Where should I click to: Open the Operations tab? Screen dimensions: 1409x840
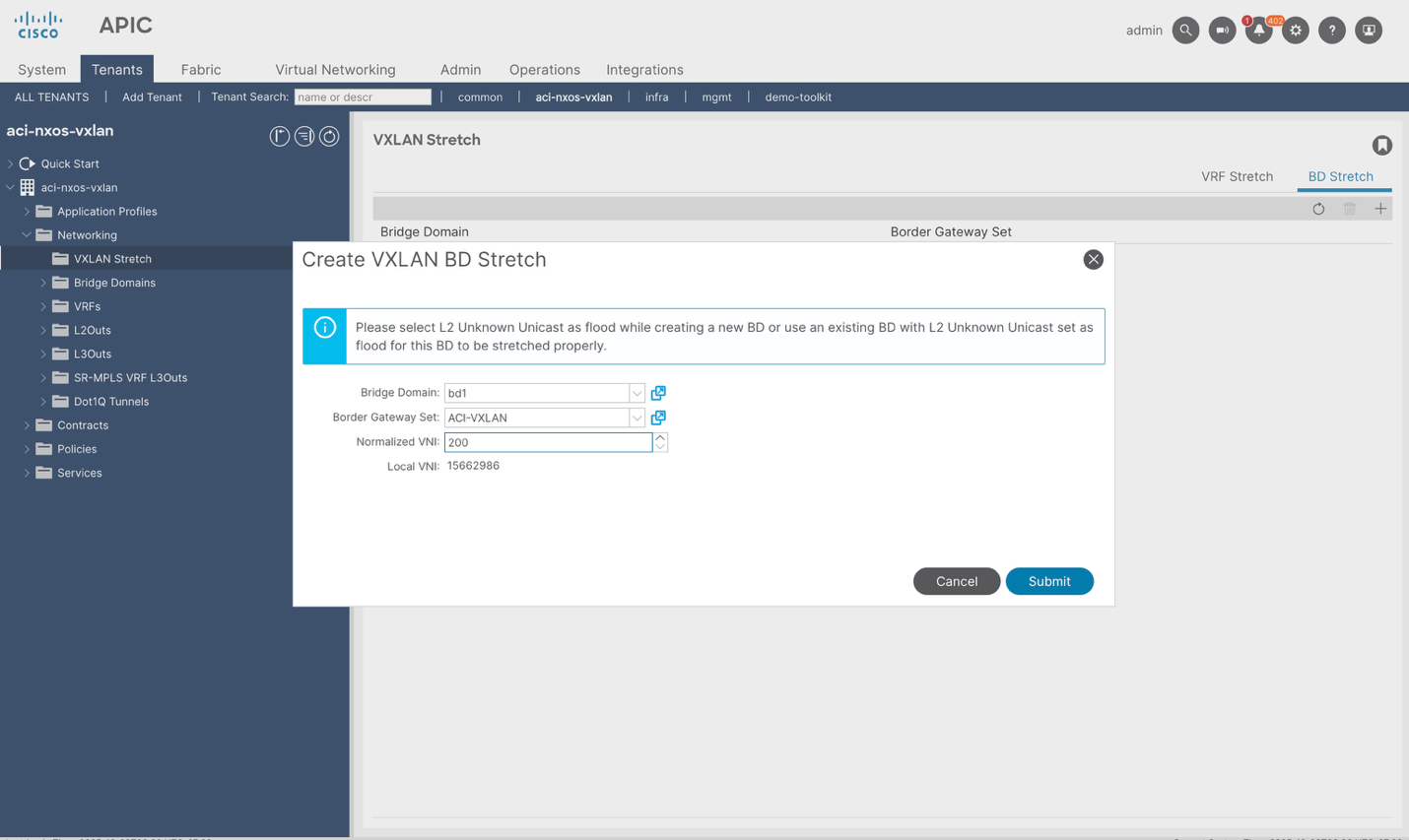(545, 70)
